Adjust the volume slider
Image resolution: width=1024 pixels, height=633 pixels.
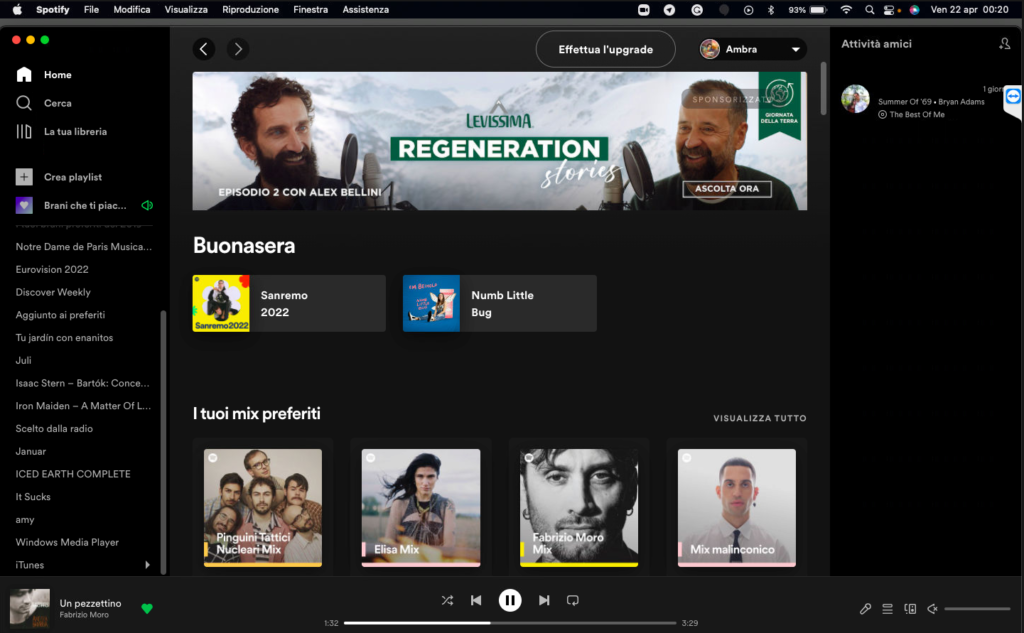point(977,609)
